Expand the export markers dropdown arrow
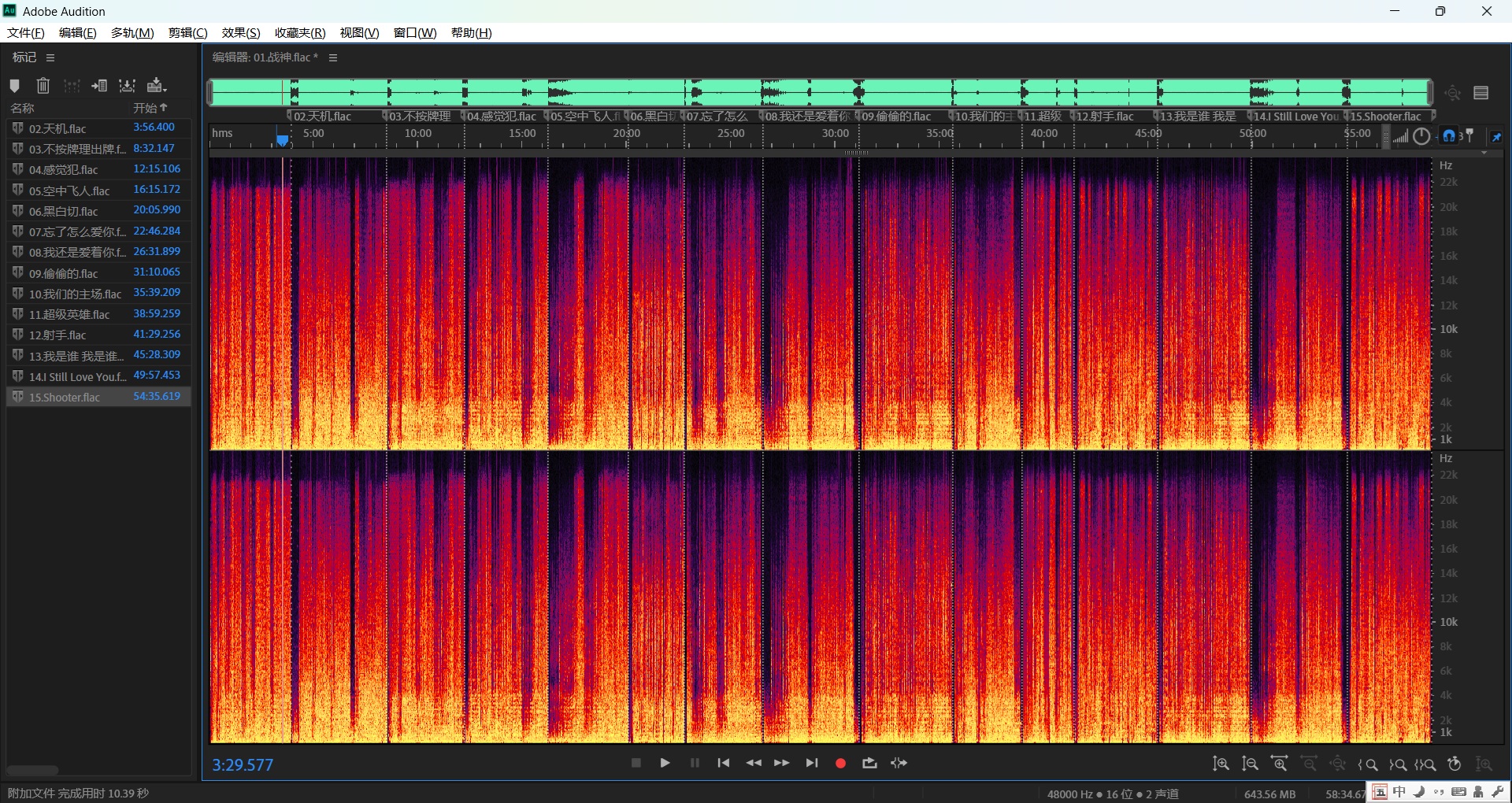 click(x=164, y=90)
